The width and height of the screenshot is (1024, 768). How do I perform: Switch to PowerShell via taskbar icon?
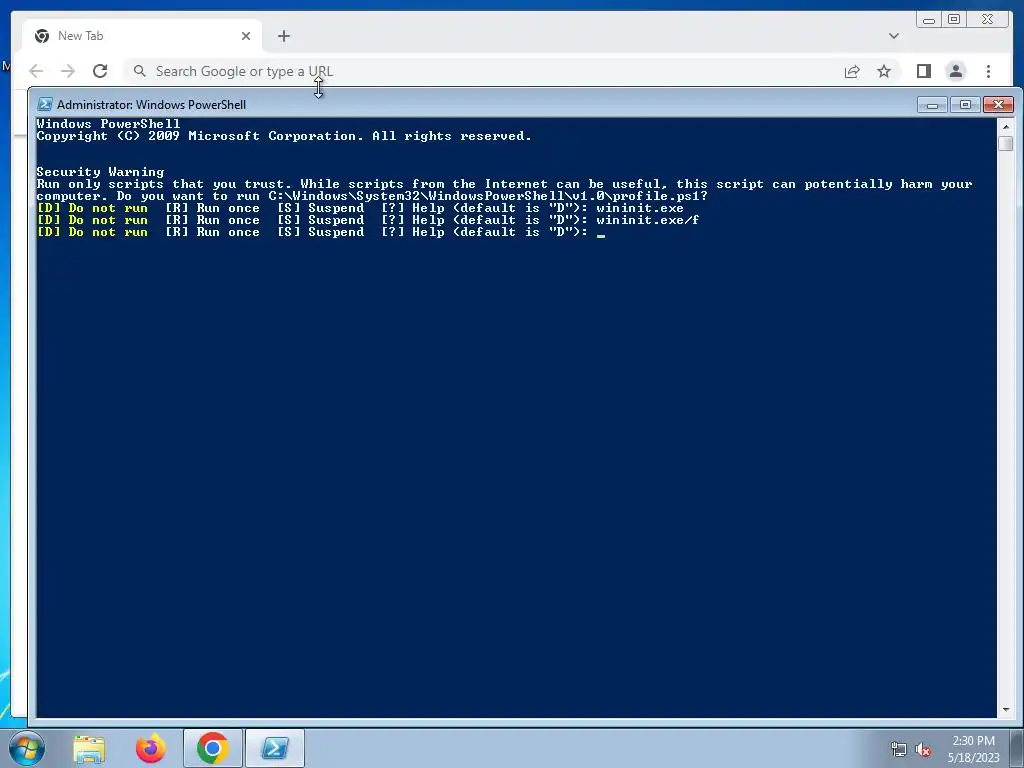coord(274,748)
